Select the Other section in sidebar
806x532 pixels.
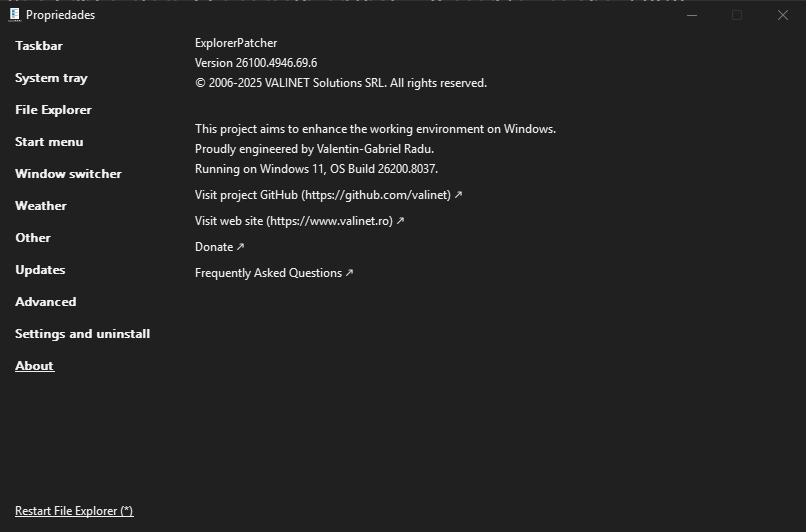[x=33, y=238]
